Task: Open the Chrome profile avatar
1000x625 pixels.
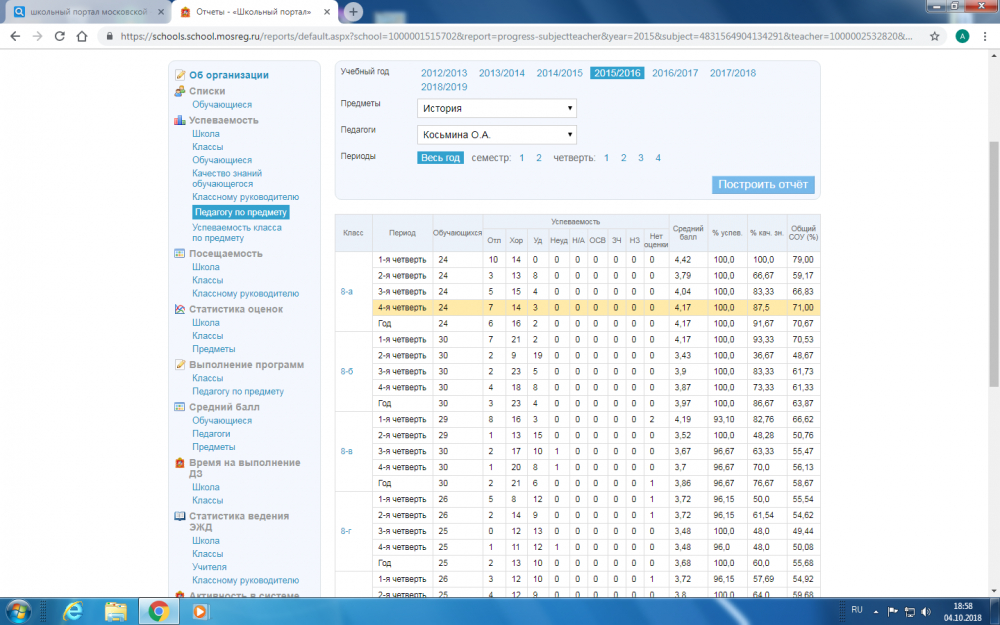Action: click(962, 36)
